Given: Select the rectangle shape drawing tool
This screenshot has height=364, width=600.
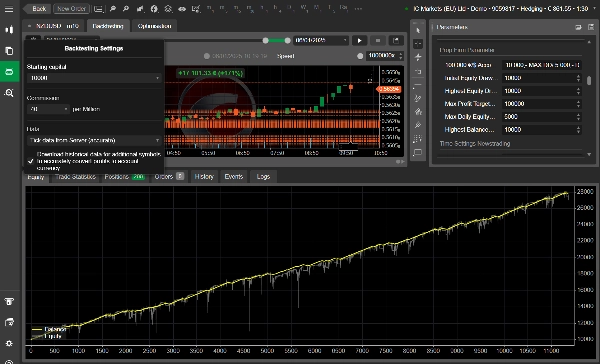Looking at the screenshot, I should 418,152.
